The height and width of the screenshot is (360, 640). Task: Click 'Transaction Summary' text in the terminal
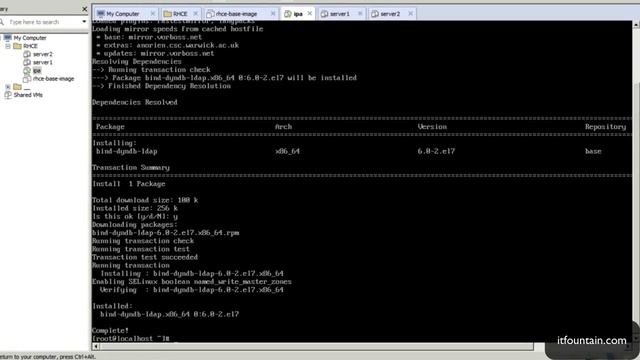tap(131, 167)
